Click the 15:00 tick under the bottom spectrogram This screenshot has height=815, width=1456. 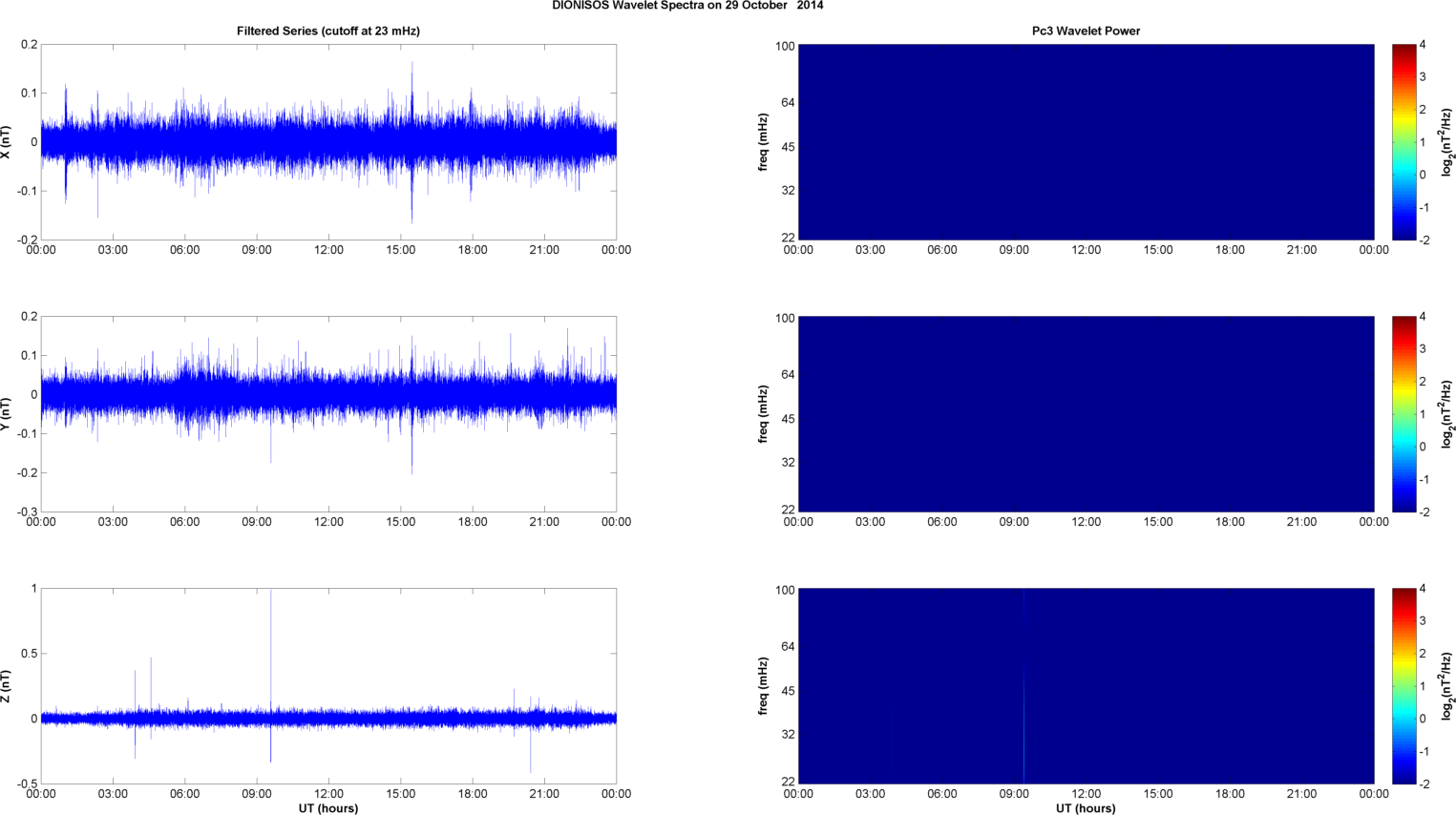point(1158,794)
